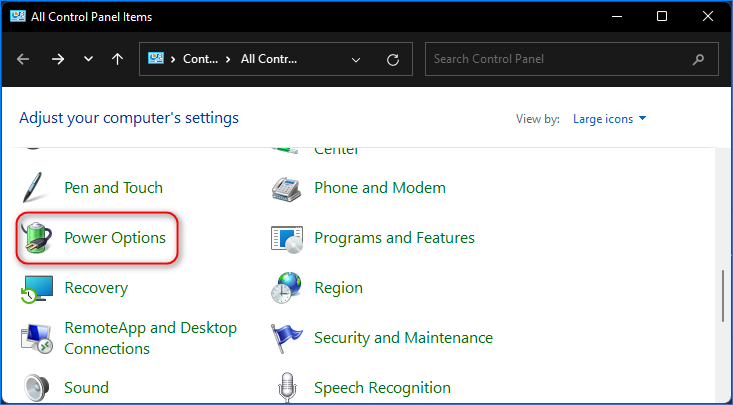733x405 pixels.
Task: Expand the chevron before All Contr... breadcrumb
Action: [x=228, y=59]
